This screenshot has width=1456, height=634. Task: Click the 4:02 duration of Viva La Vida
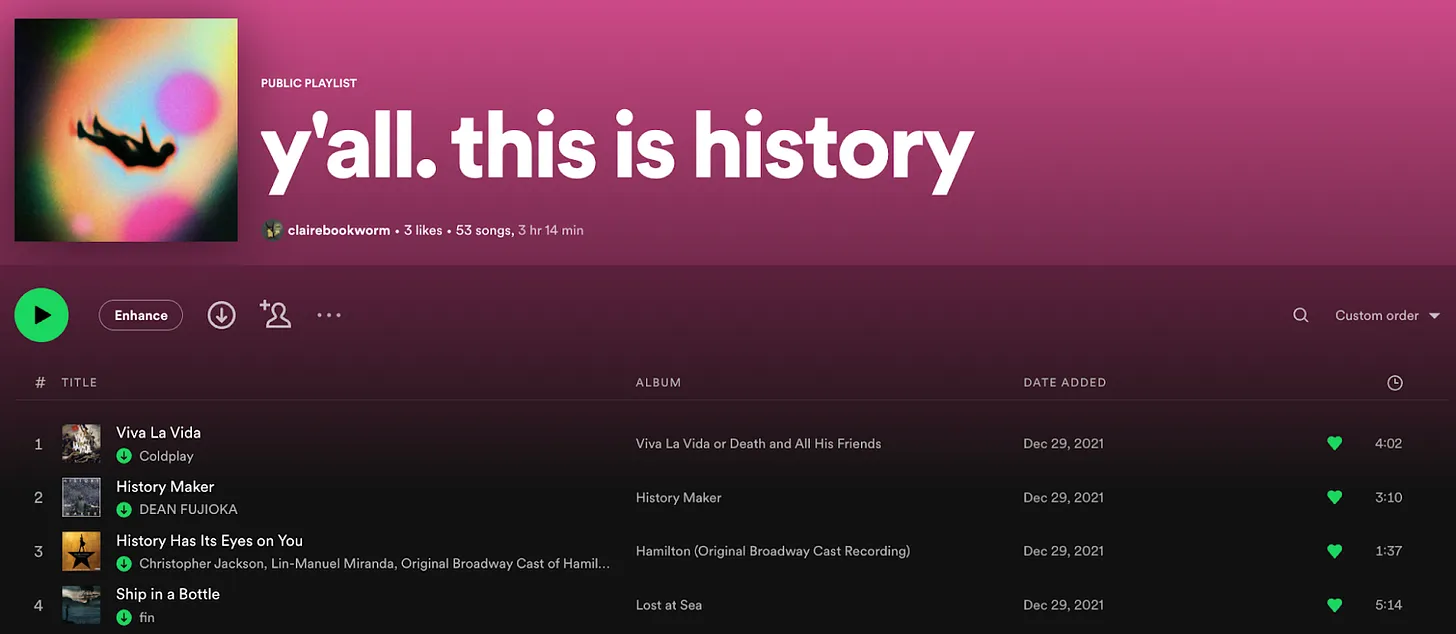click(x=1388, y=443)
